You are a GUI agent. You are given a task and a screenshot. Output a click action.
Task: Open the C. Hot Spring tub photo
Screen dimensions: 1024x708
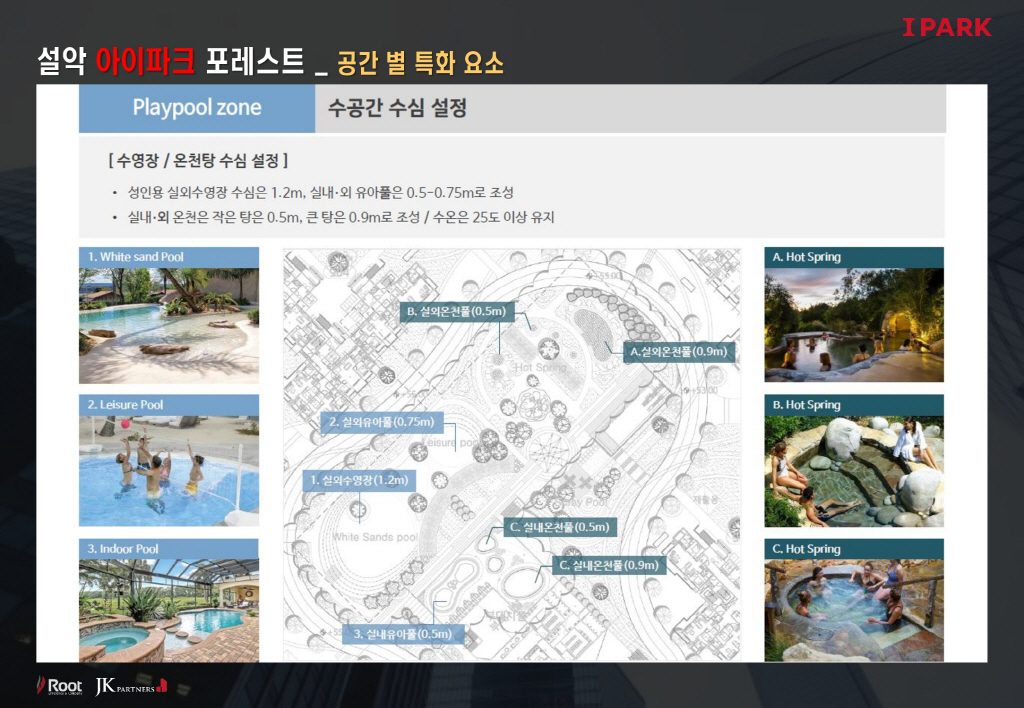853,610
